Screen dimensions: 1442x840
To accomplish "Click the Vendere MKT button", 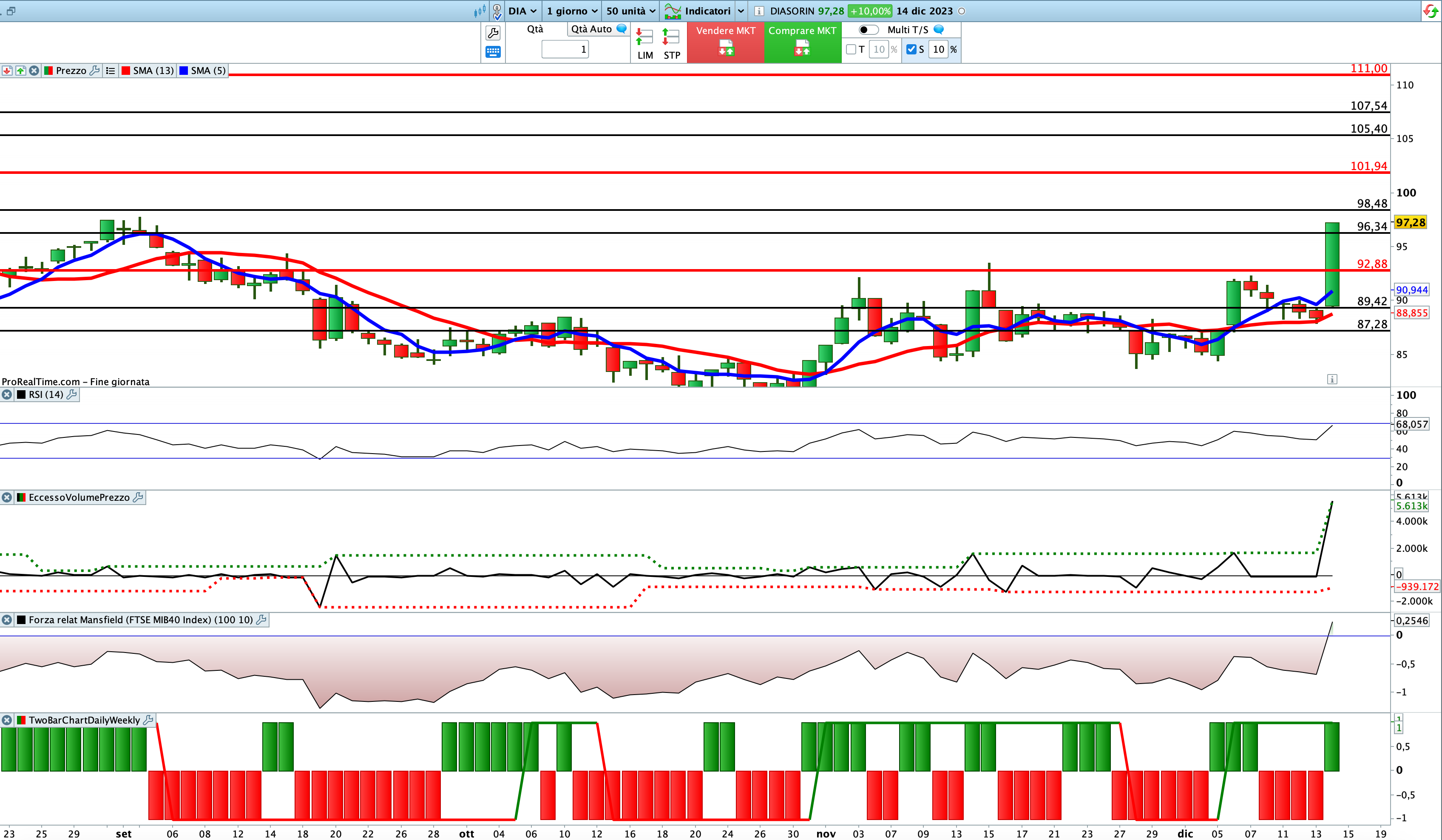I will (x=725, y=40).
